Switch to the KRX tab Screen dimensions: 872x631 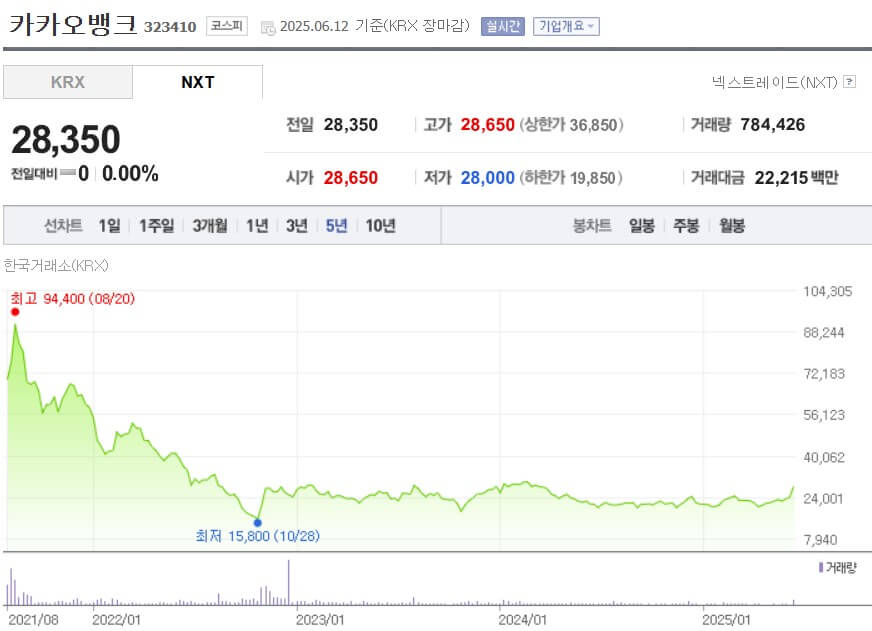click(68, 82)
